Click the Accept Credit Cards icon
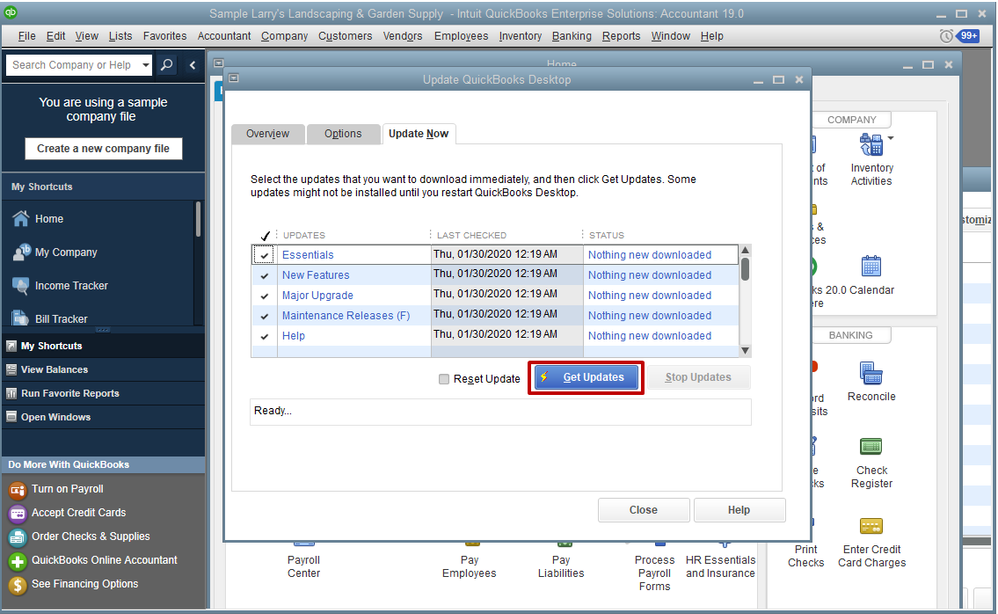Viewport: 998px width, 614px height. [x=17, y=513]
